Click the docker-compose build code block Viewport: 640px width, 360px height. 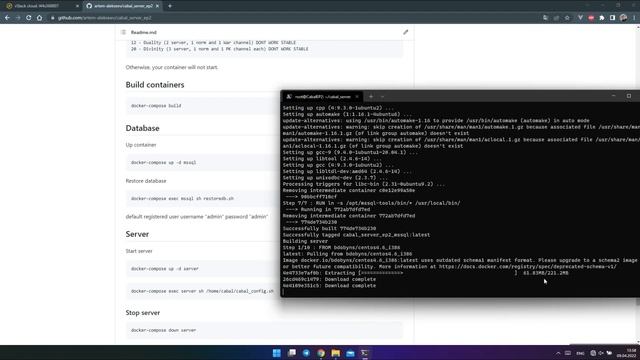(x=203, y=106)
